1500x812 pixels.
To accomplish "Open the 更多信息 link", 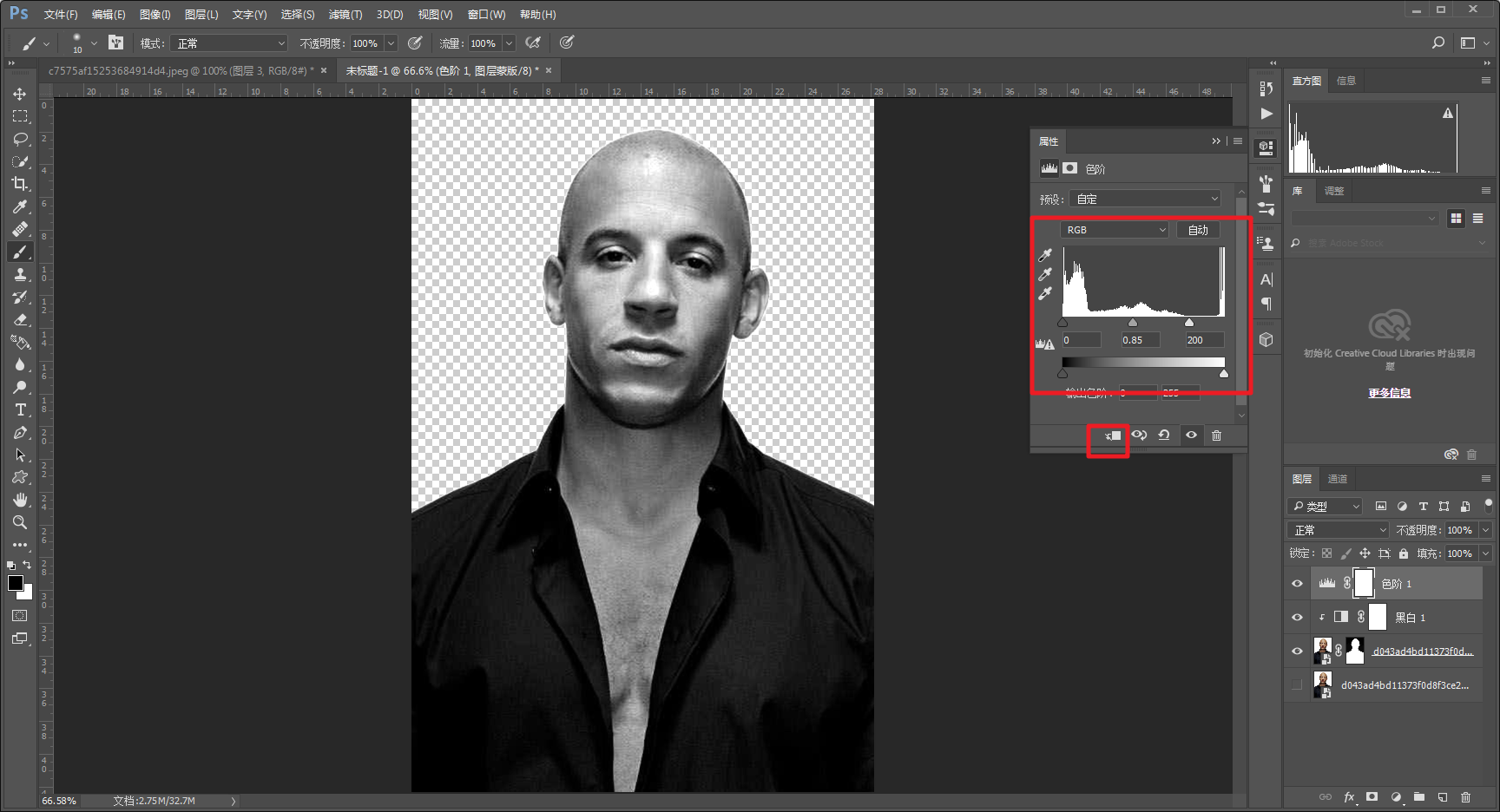I will coord(1390,393).
